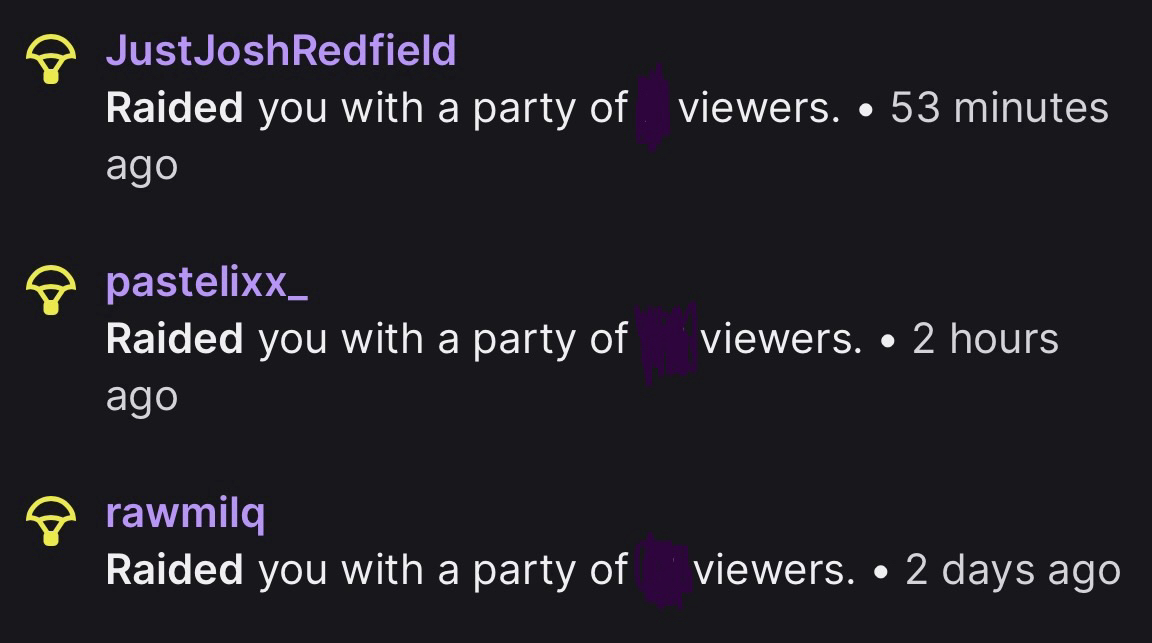Select the raid icon next to pastelixx_
Screen dimensions: 1152x643
pyautogui.click(x=50, y=290)
